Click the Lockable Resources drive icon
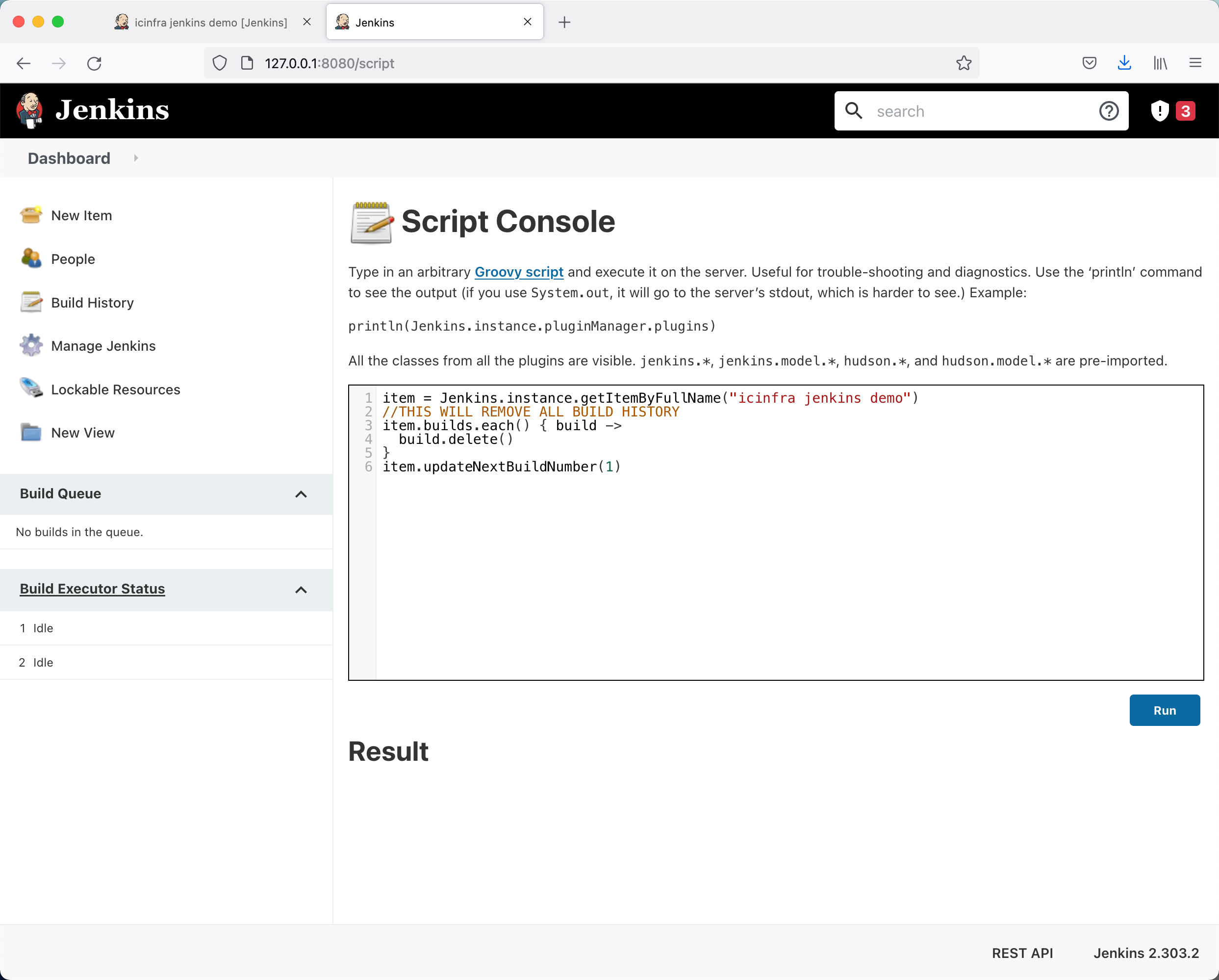Screen dimensions: 1219x980 pos(30,389)
